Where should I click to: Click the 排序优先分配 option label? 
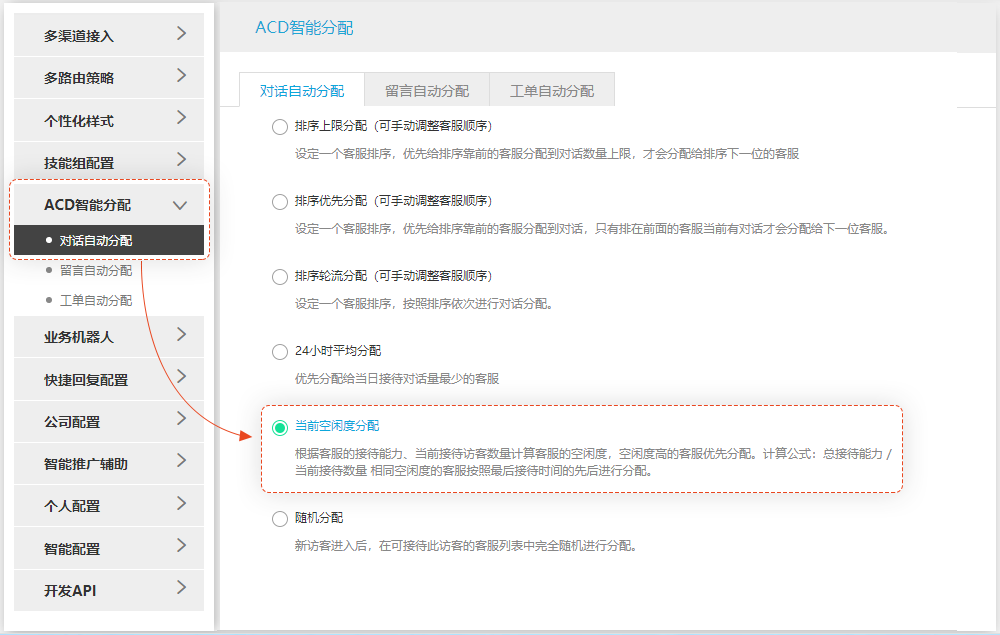393,201
